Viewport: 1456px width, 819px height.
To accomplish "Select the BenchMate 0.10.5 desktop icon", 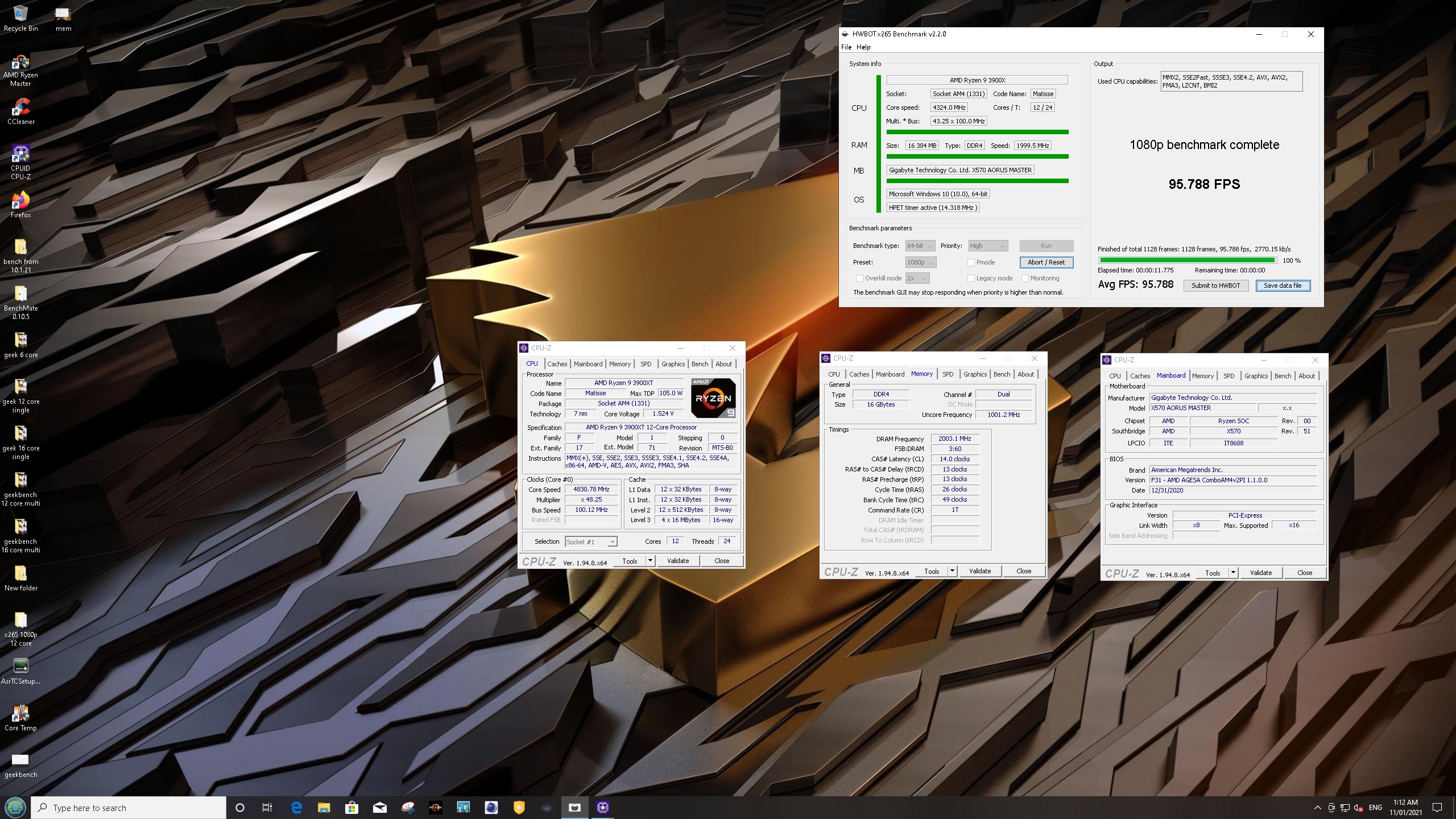I will click(20, 303).
